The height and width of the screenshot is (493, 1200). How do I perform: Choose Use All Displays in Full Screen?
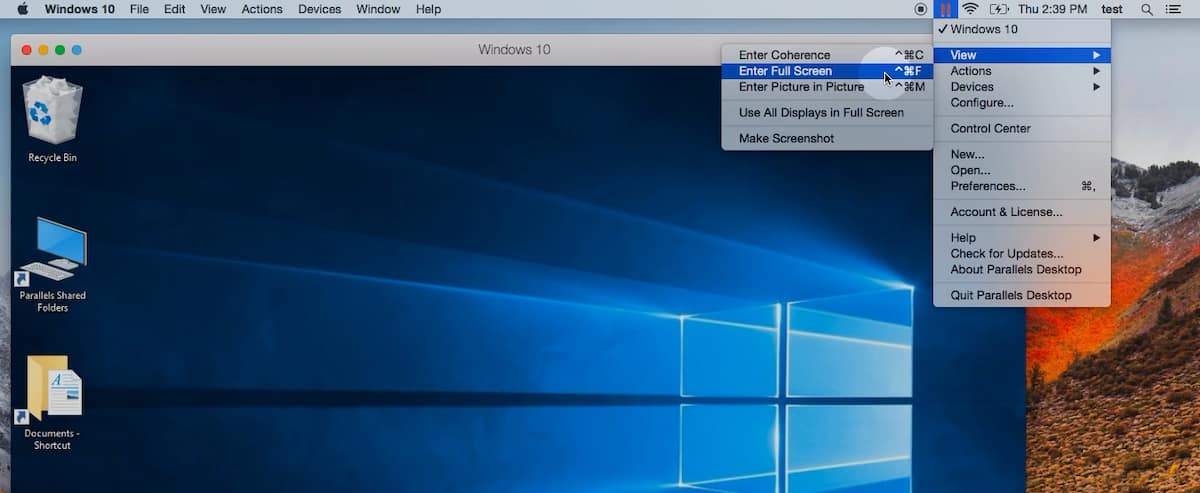coord(827,113)
